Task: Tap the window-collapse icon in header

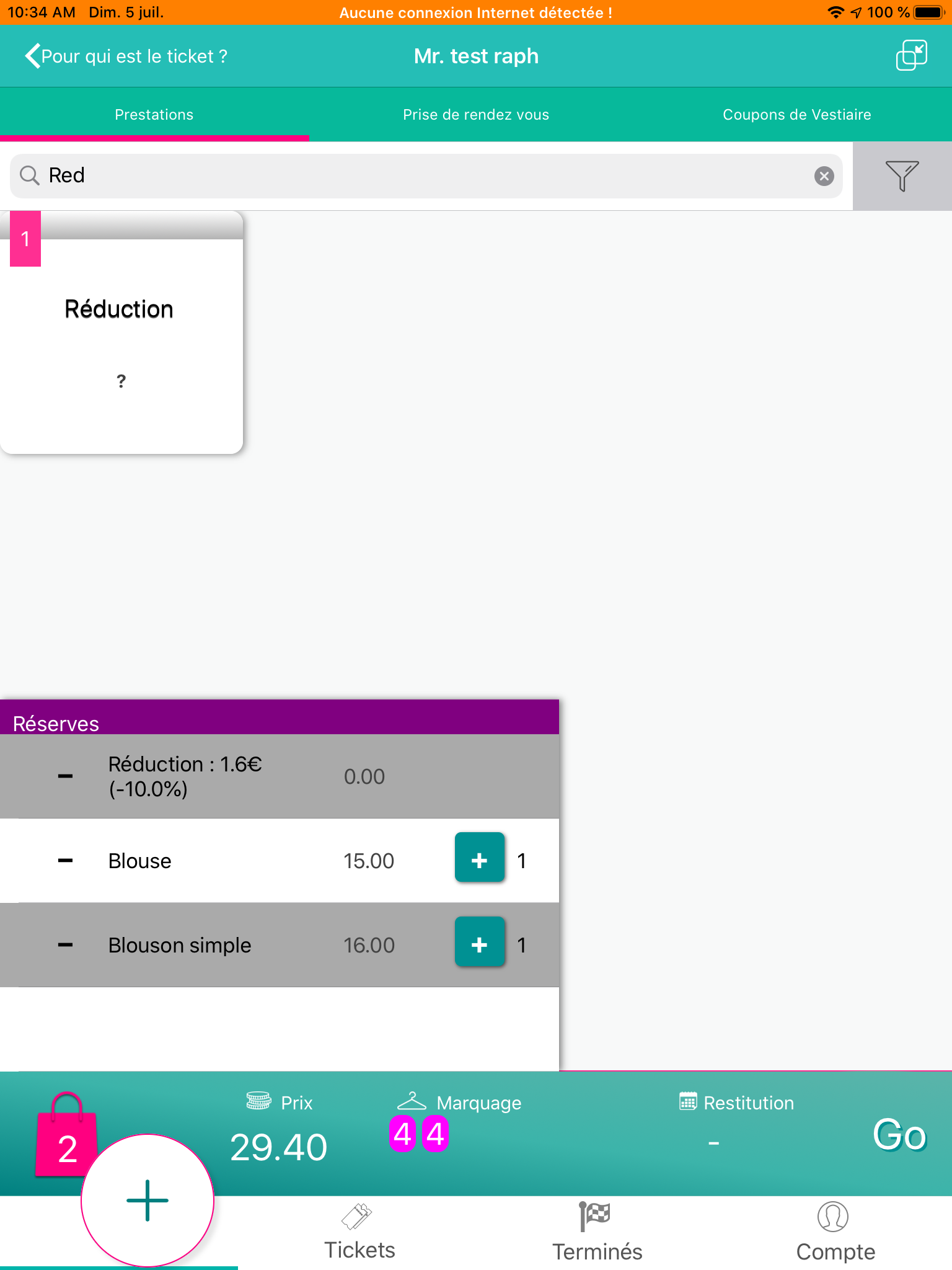Action: click(x=911, y=55)
